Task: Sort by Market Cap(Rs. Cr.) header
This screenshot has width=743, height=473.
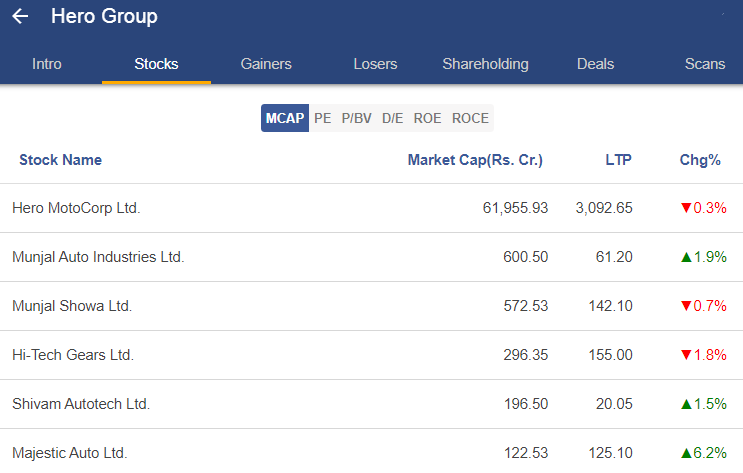Action: [475, 160]
